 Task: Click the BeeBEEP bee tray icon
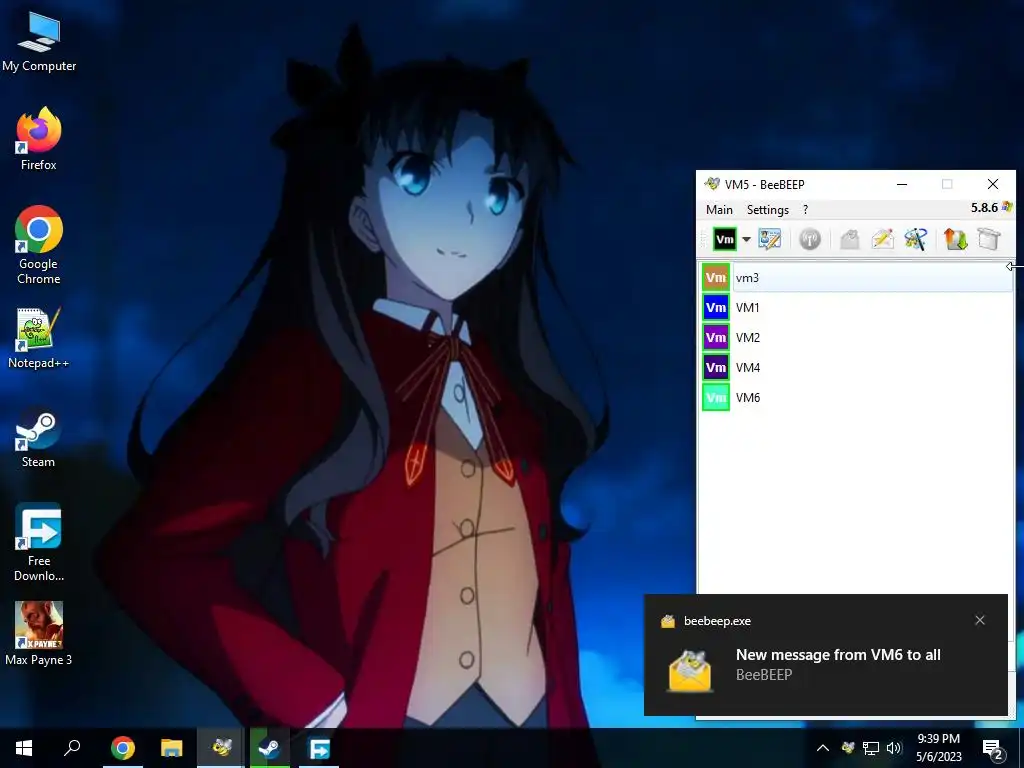pos(848,748)
